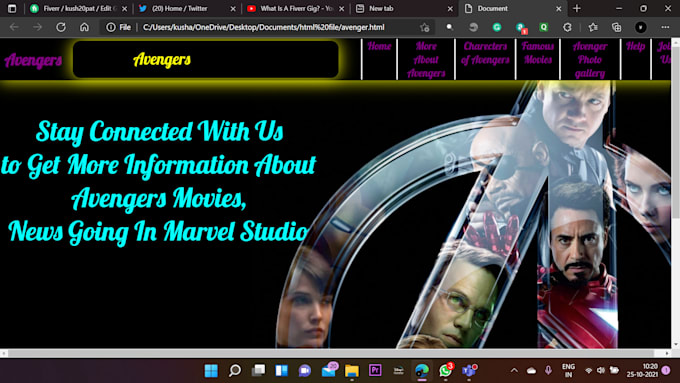680x383 pixels.
Task: Open the green Q extension icon
Action: click(x=543, y=27)
